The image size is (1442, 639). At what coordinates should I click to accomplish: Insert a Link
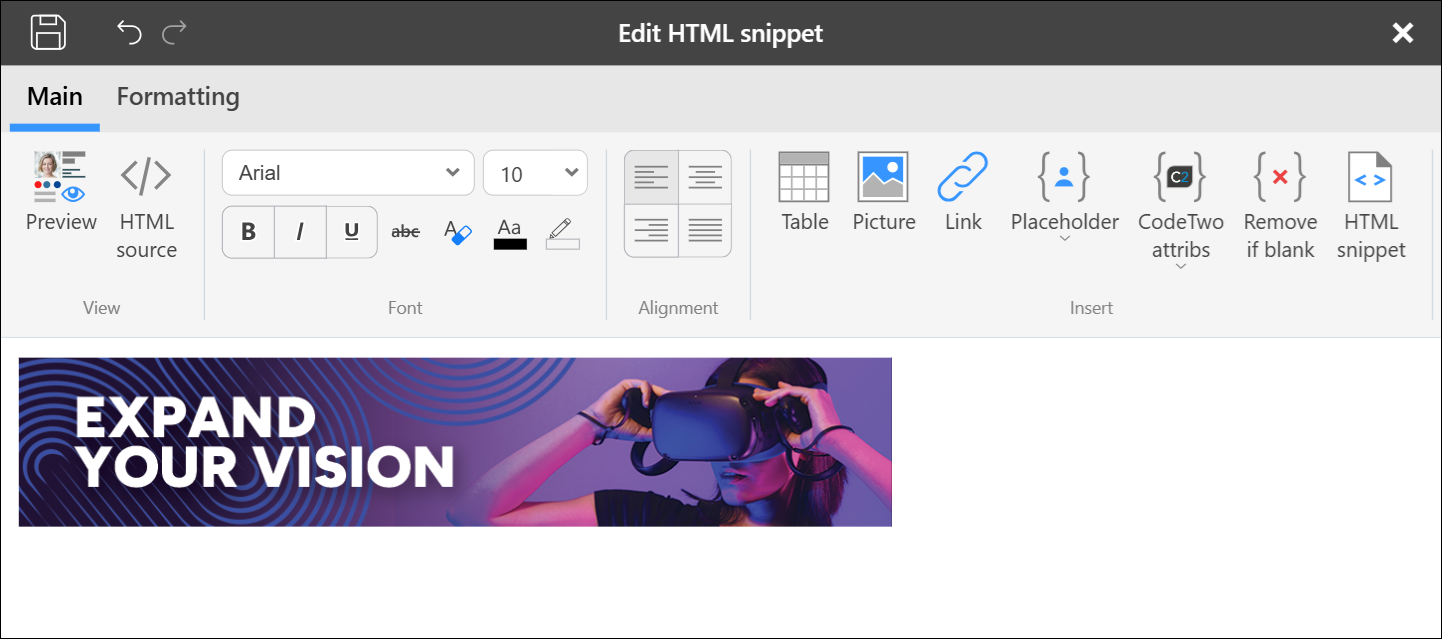[963, 192]
